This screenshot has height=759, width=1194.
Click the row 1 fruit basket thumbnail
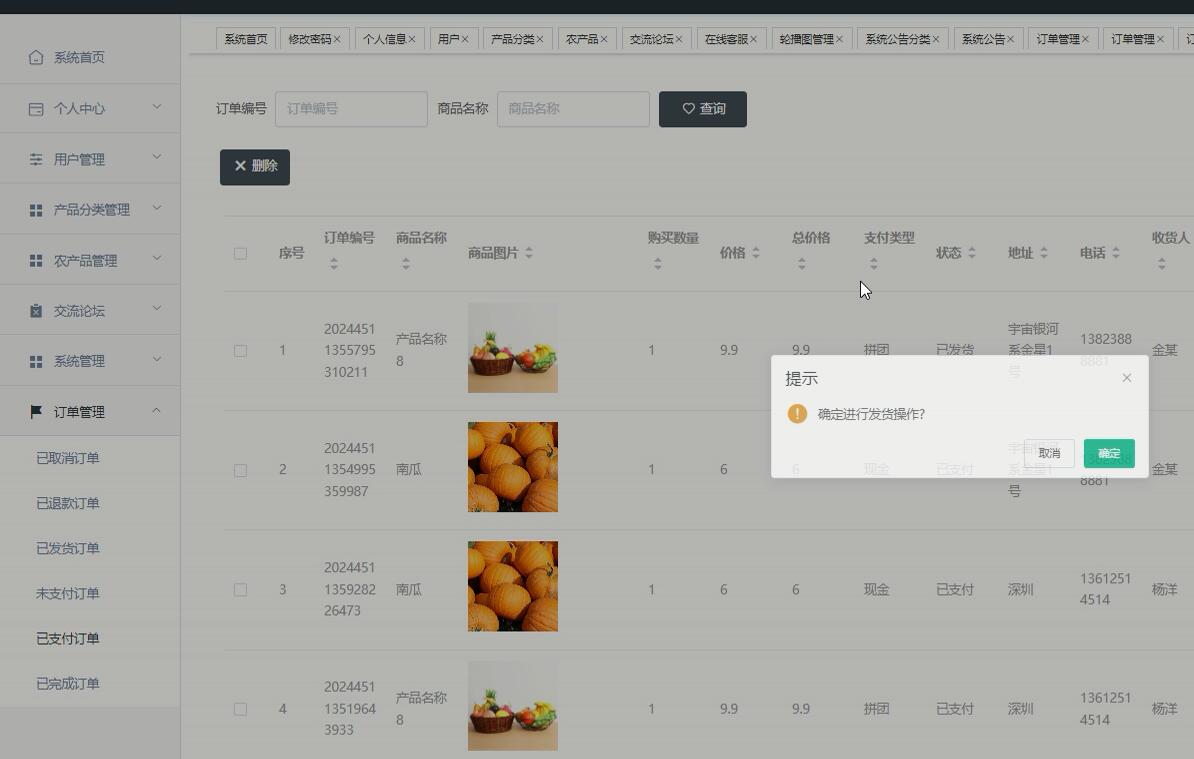tap(512, 348)
